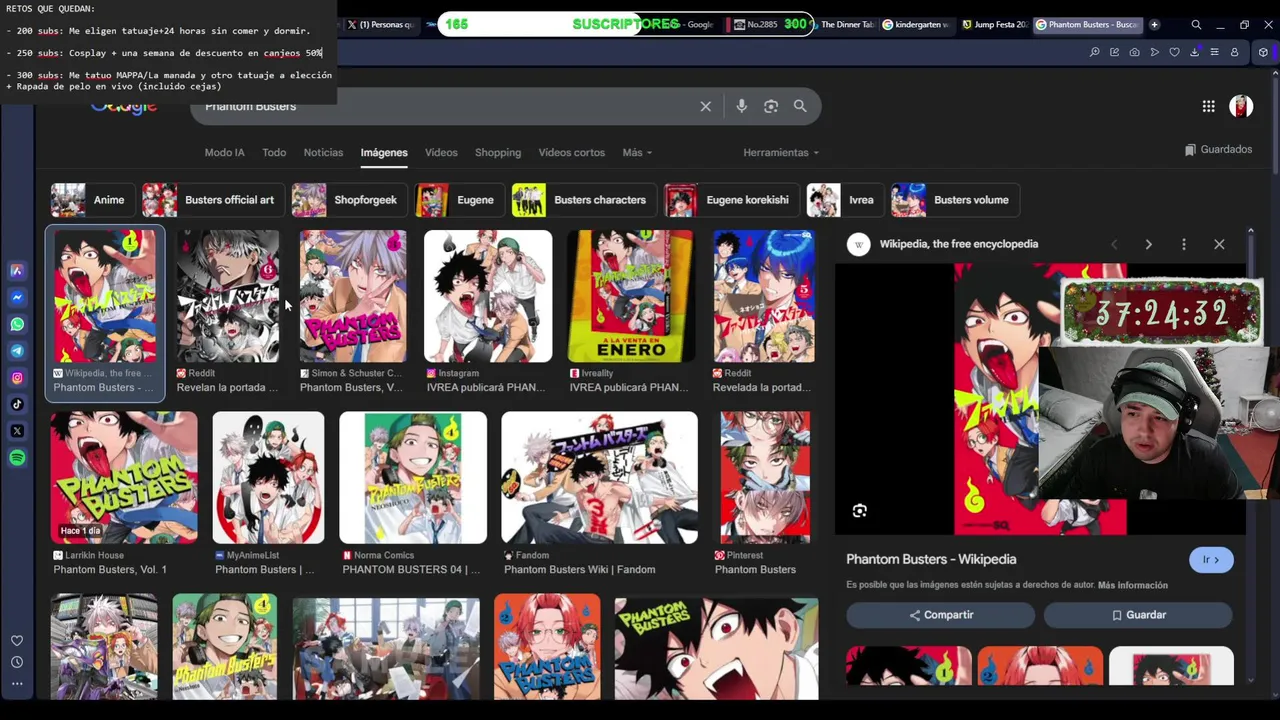1280x720 pixels.
Task: Click the search magnifier in Google box
Action: tap(800, 106)
